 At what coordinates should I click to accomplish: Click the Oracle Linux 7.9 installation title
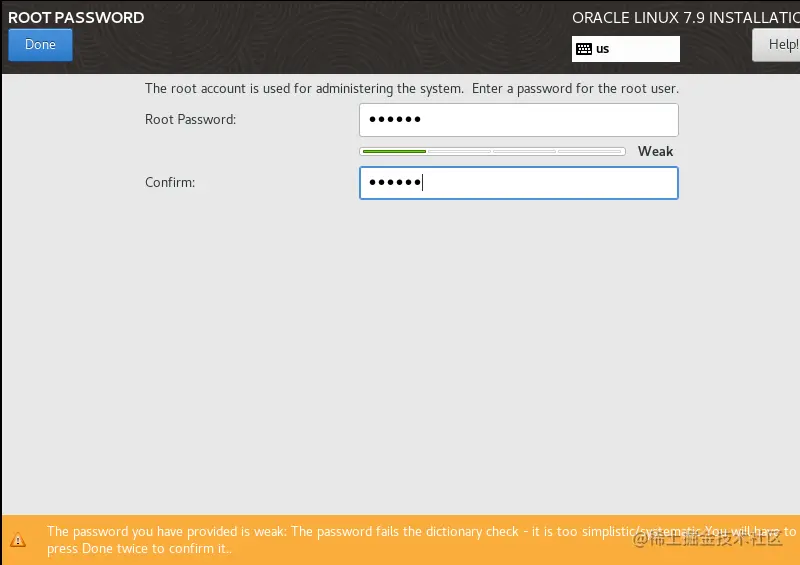[686, 18]
